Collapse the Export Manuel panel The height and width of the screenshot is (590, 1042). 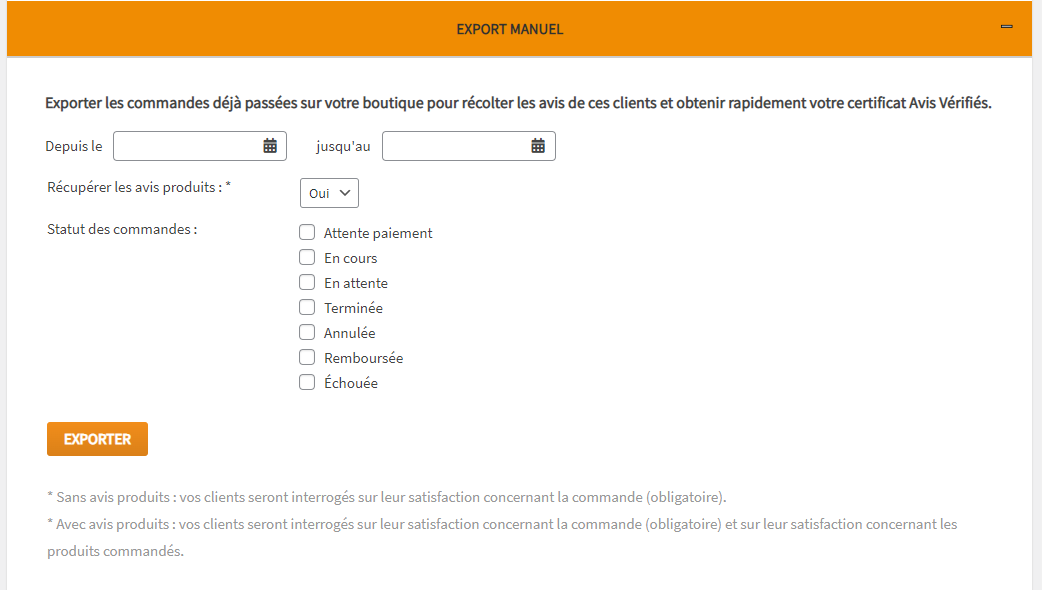pos(1007,27)
